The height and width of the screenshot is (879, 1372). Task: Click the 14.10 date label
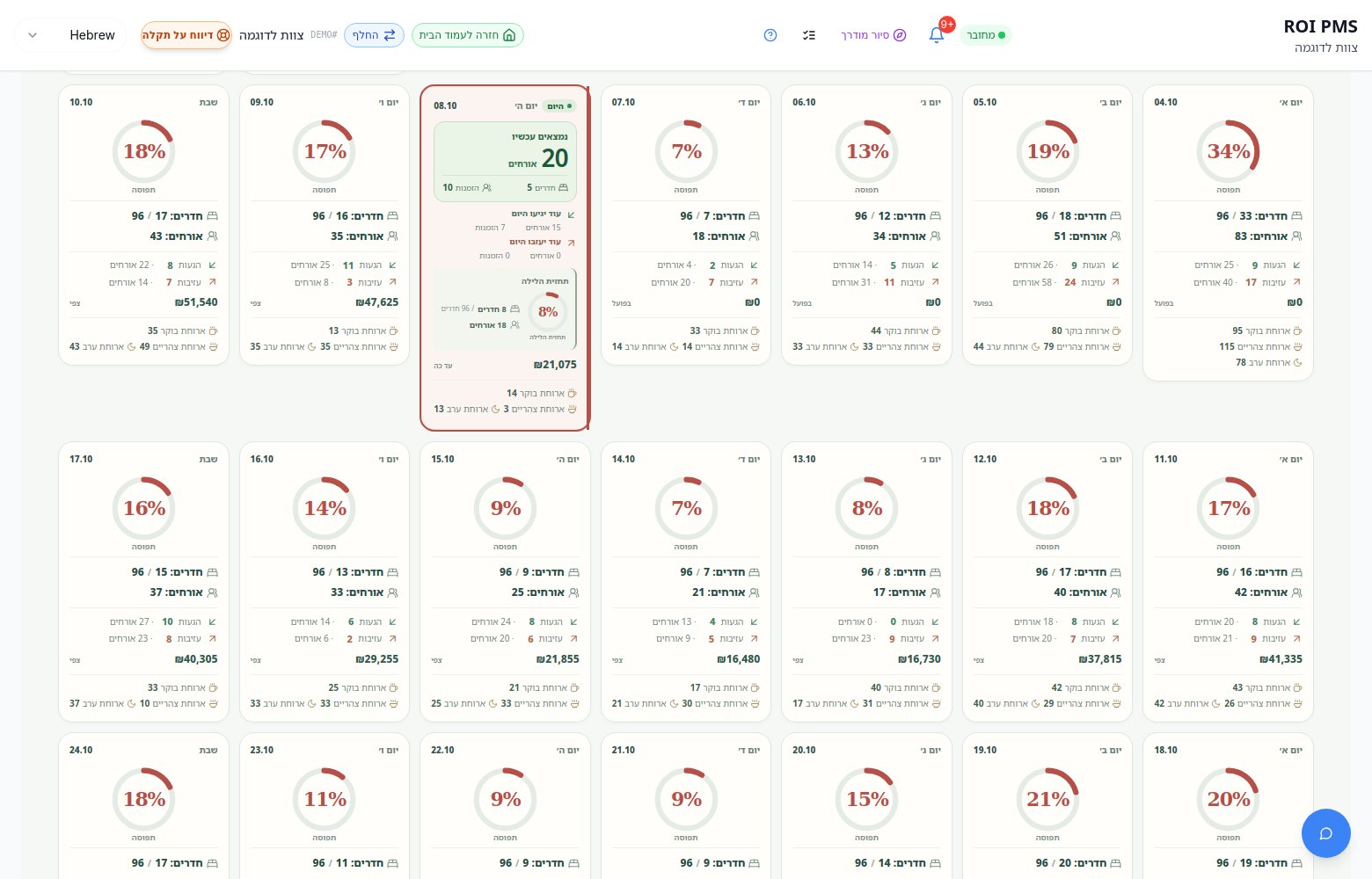[624, 459]
